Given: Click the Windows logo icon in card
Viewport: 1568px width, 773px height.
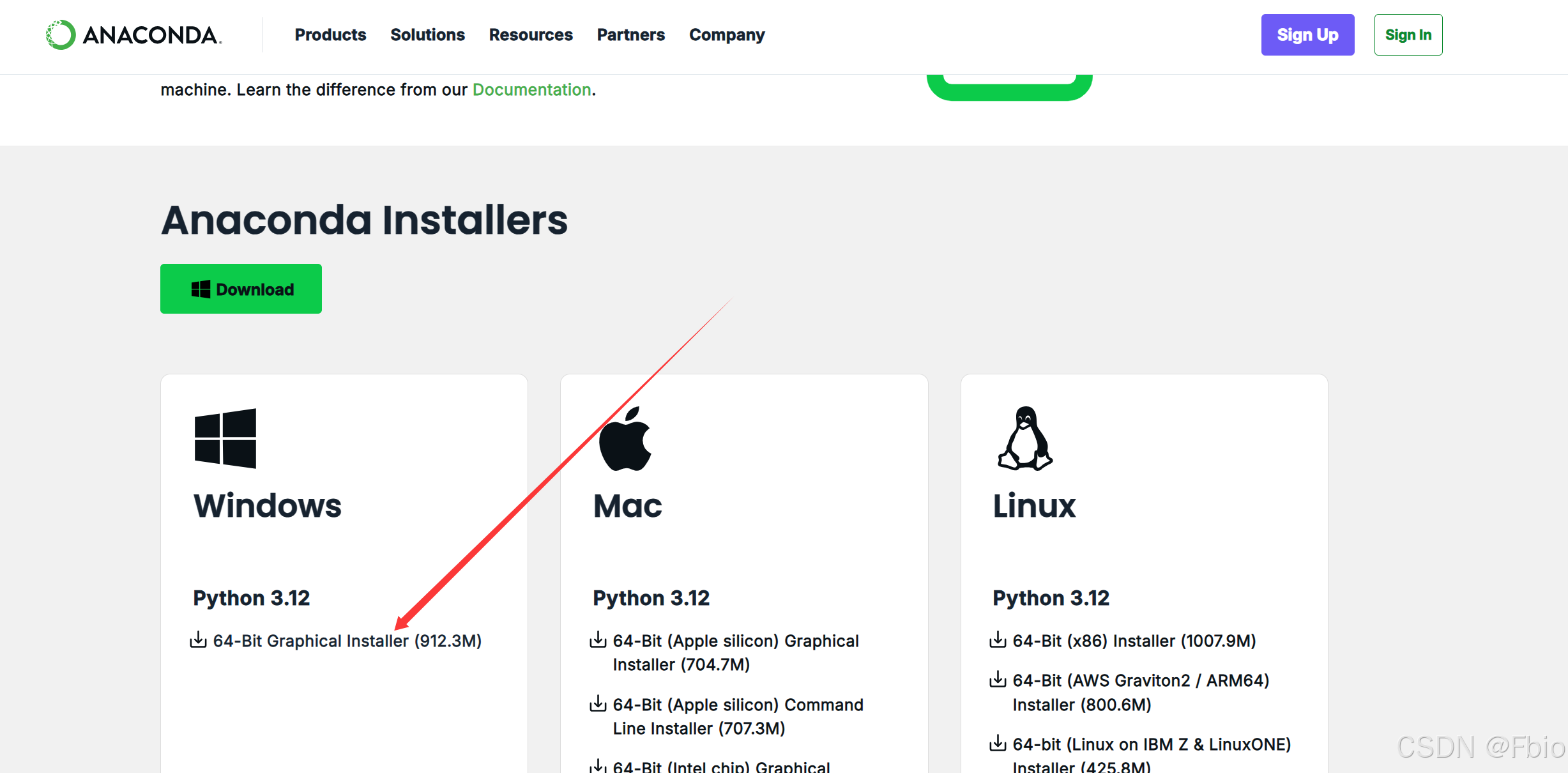Looking at the screenshot, I should [225, 438].
